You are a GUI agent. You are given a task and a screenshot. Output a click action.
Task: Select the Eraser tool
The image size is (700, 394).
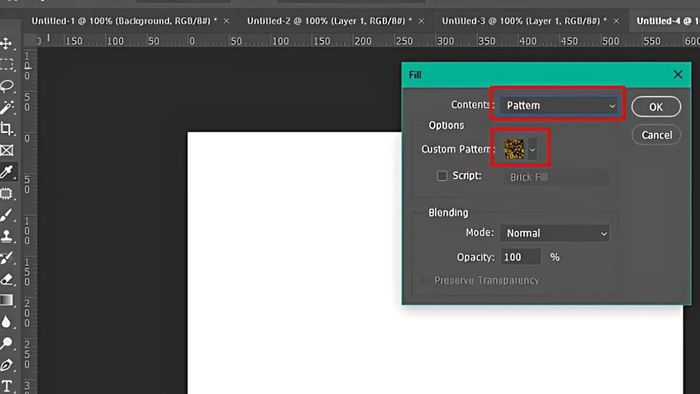coord(7,279)
